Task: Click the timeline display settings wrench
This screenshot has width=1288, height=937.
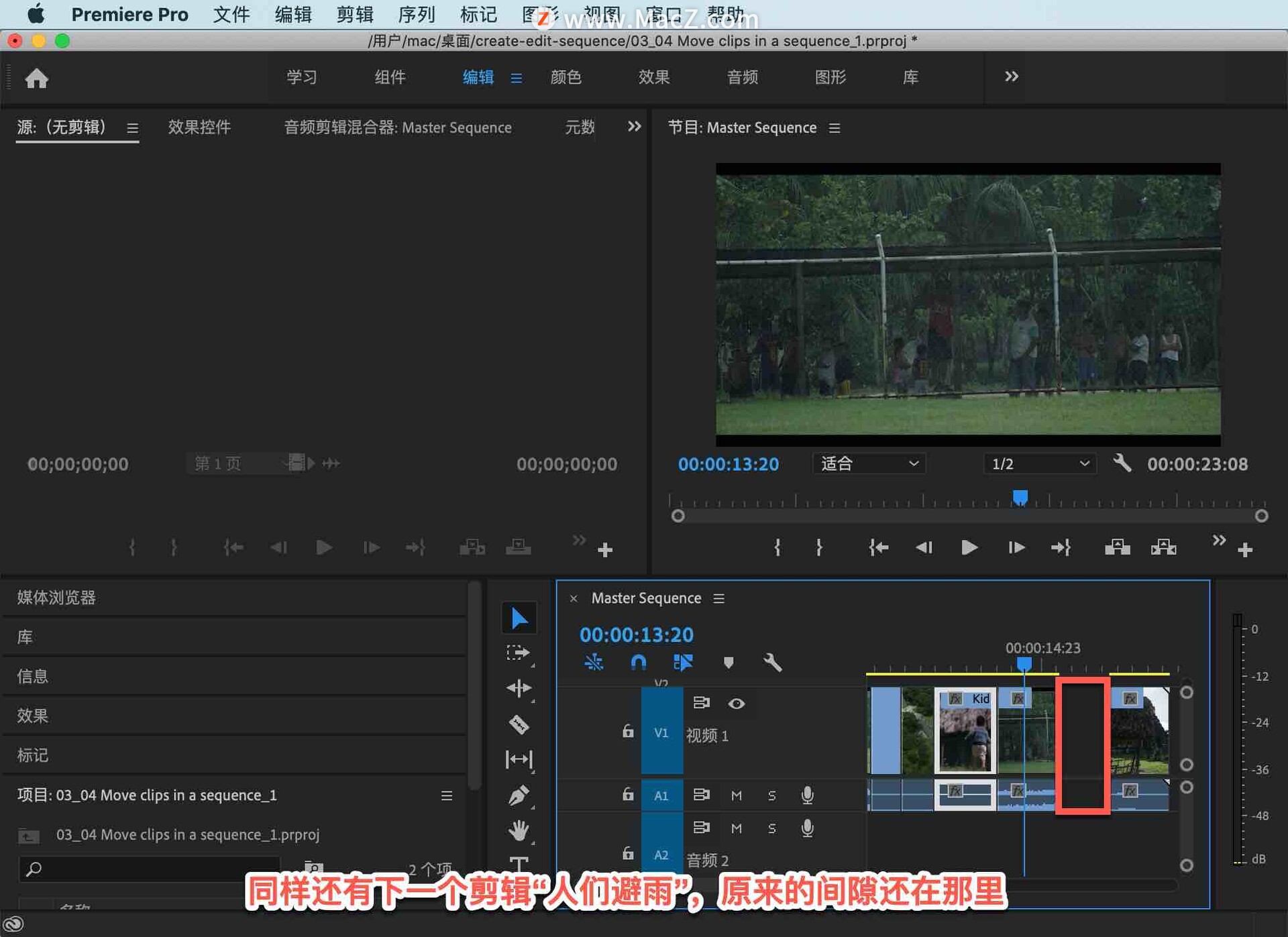Action: point(773,663)
